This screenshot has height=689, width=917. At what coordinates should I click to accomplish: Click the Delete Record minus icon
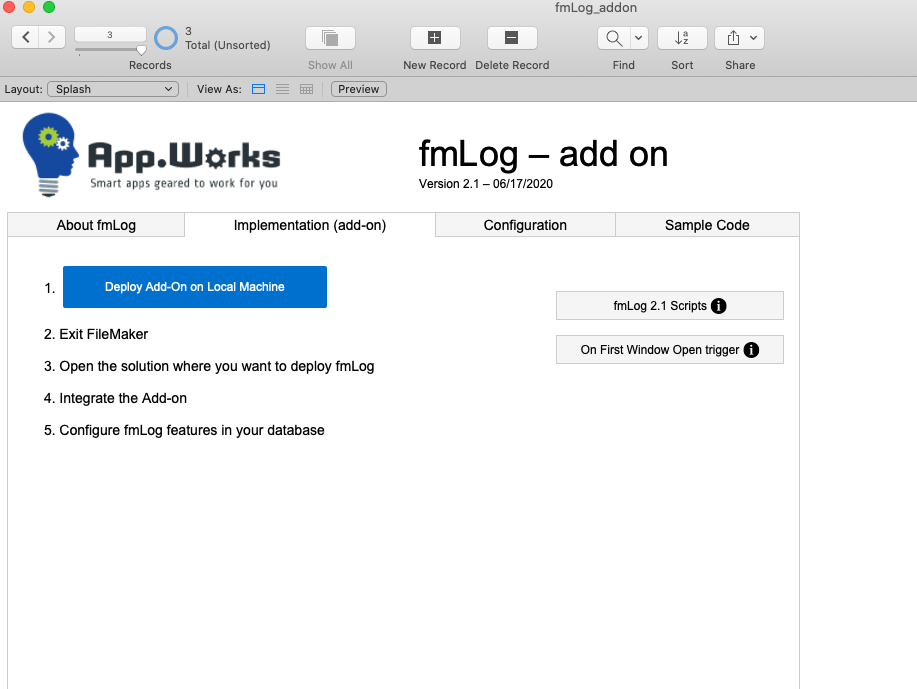512,38
